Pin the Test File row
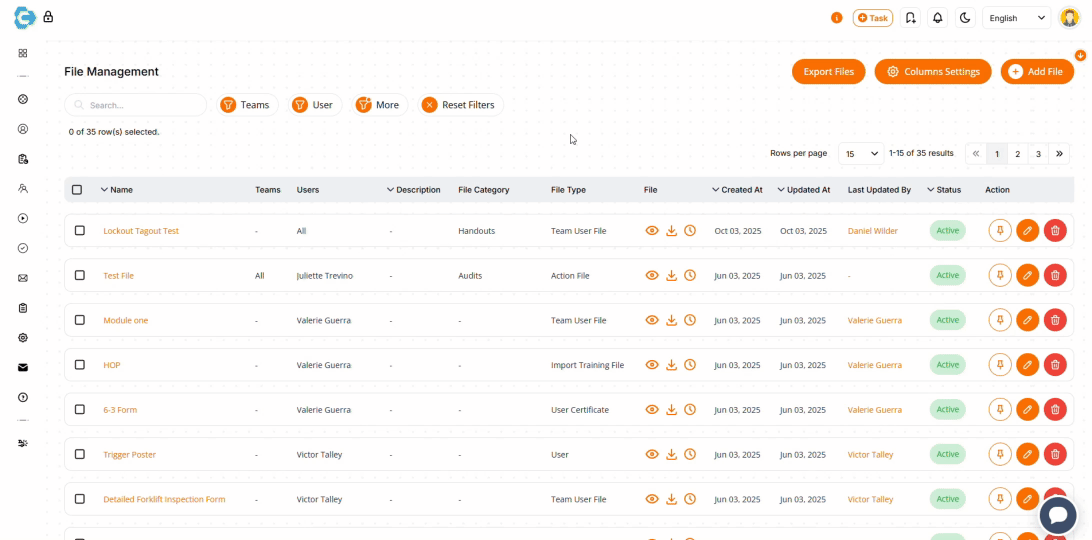The height and width of the screenshot is (540, 1092). (999, 276)
